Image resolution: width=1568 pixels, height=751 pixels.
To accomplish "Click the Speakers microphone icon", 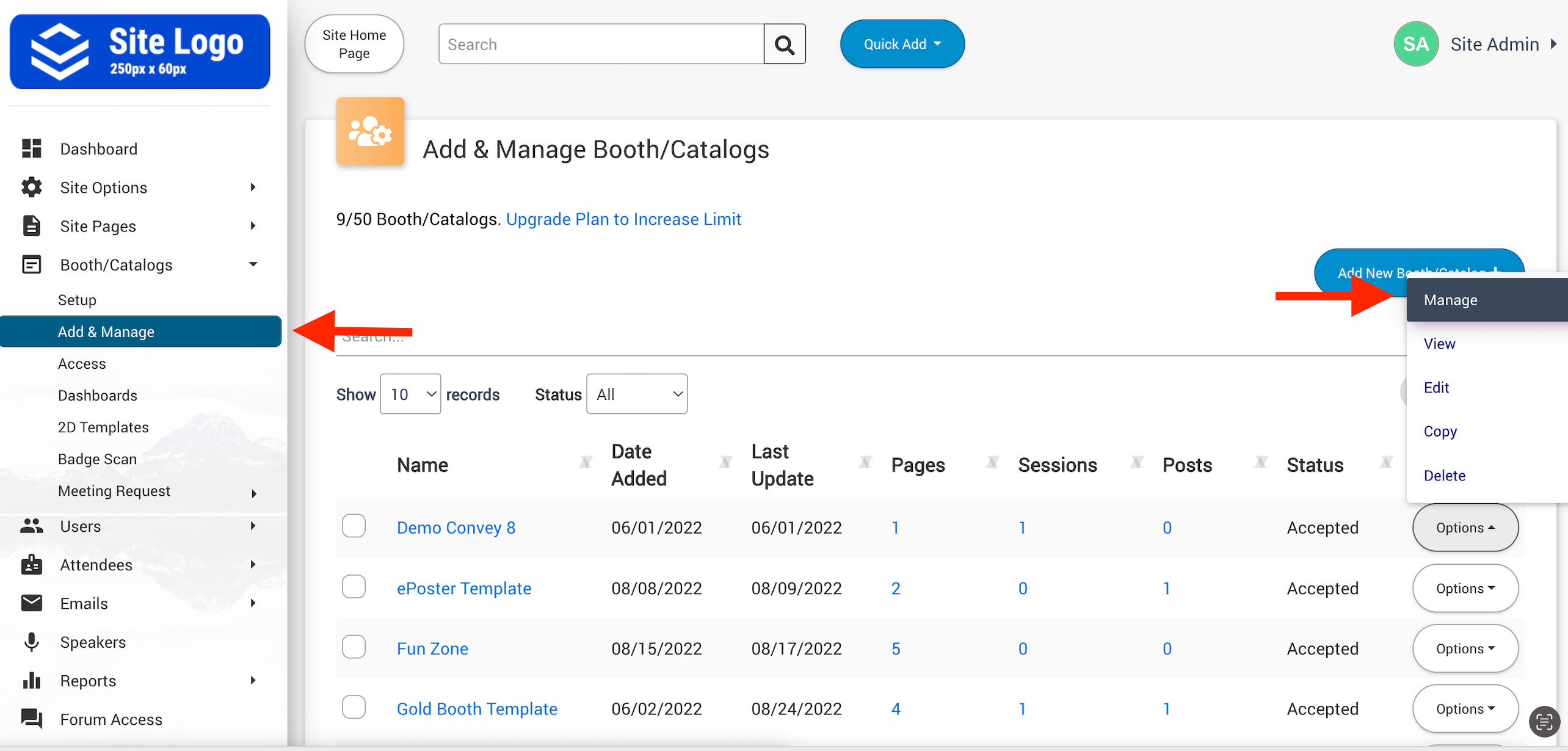I will tap(32, 642).
